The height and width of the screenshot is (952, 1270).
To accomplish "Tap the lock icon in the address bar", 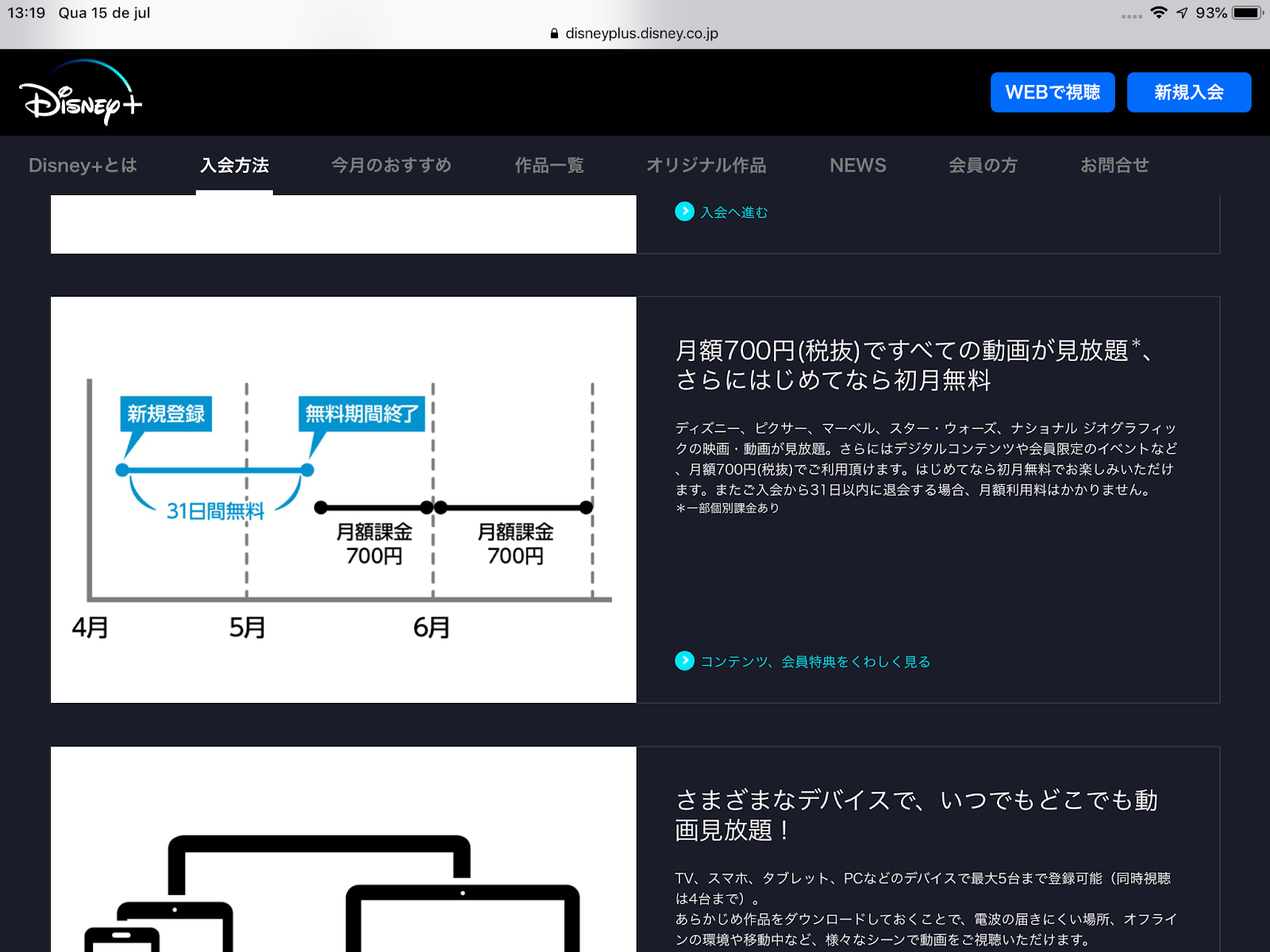I will [x=554, y=33].
